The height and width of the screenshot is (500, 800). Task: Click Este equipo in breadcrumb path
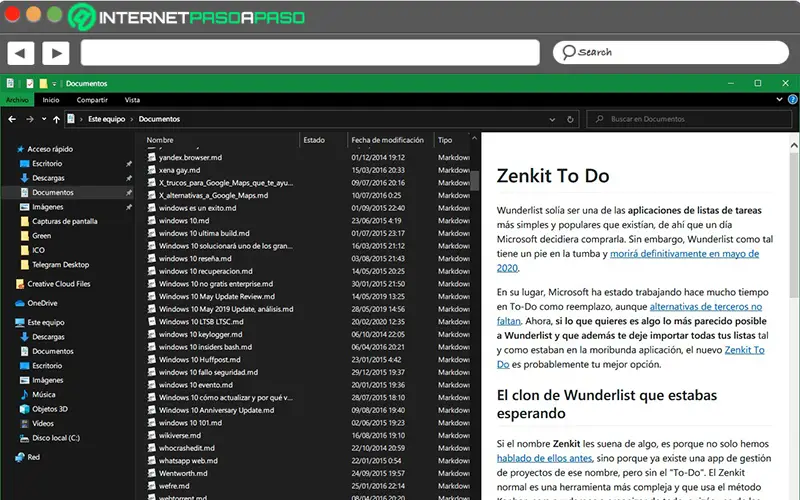coord(106,119)
